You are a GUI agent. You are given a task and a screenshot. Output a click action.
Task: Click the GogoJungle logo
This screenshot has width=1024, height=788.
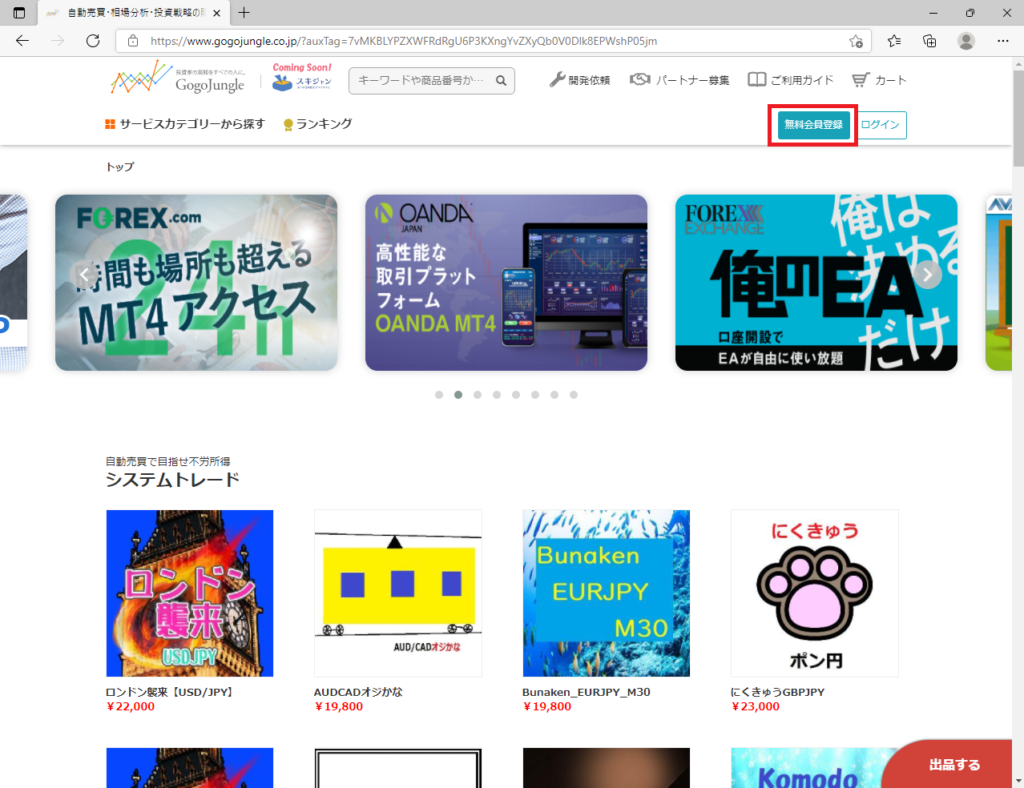(178, 78)
